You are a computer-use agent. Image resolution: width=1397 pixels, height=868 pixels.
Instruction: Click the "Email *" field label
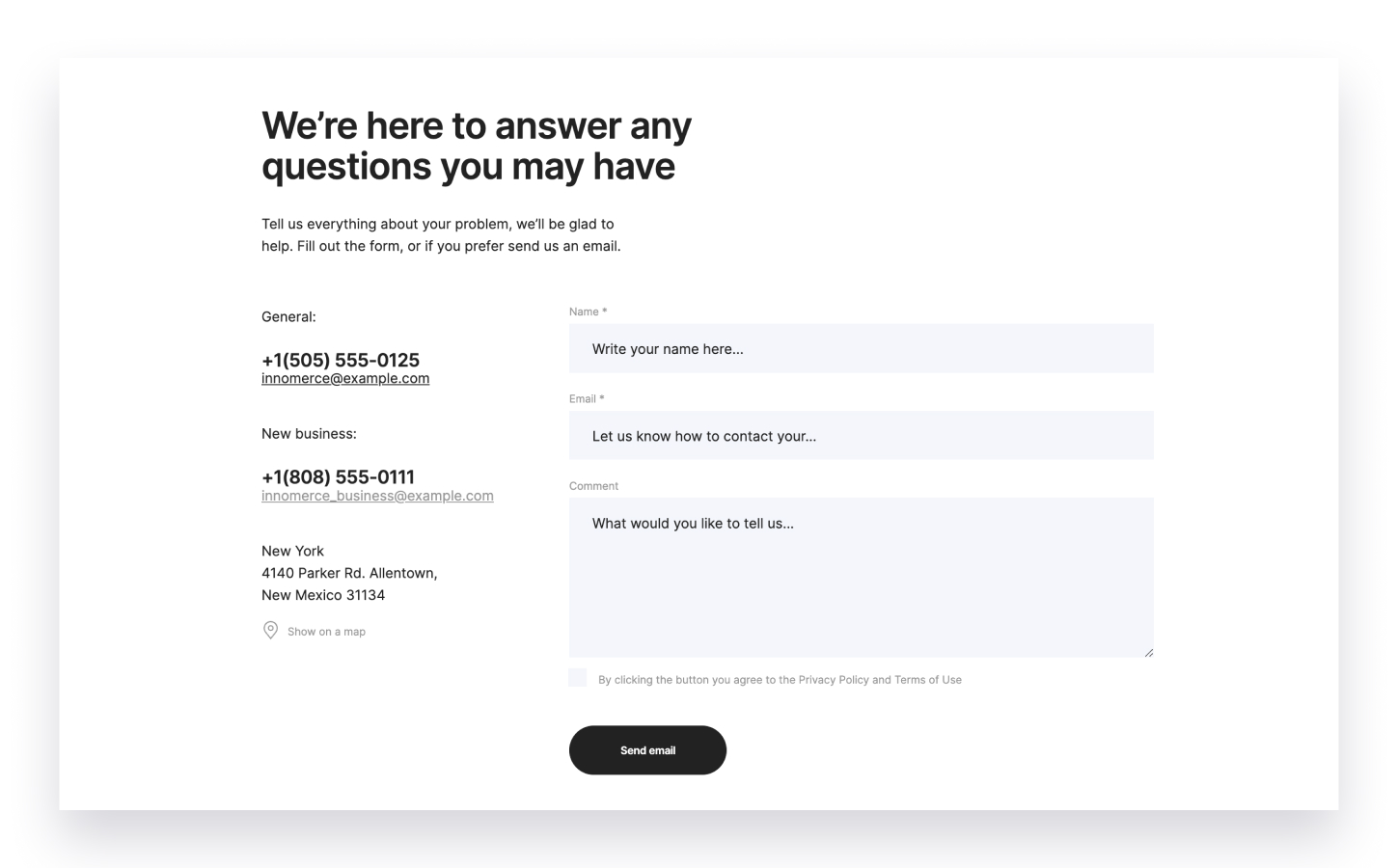(587, 398)
